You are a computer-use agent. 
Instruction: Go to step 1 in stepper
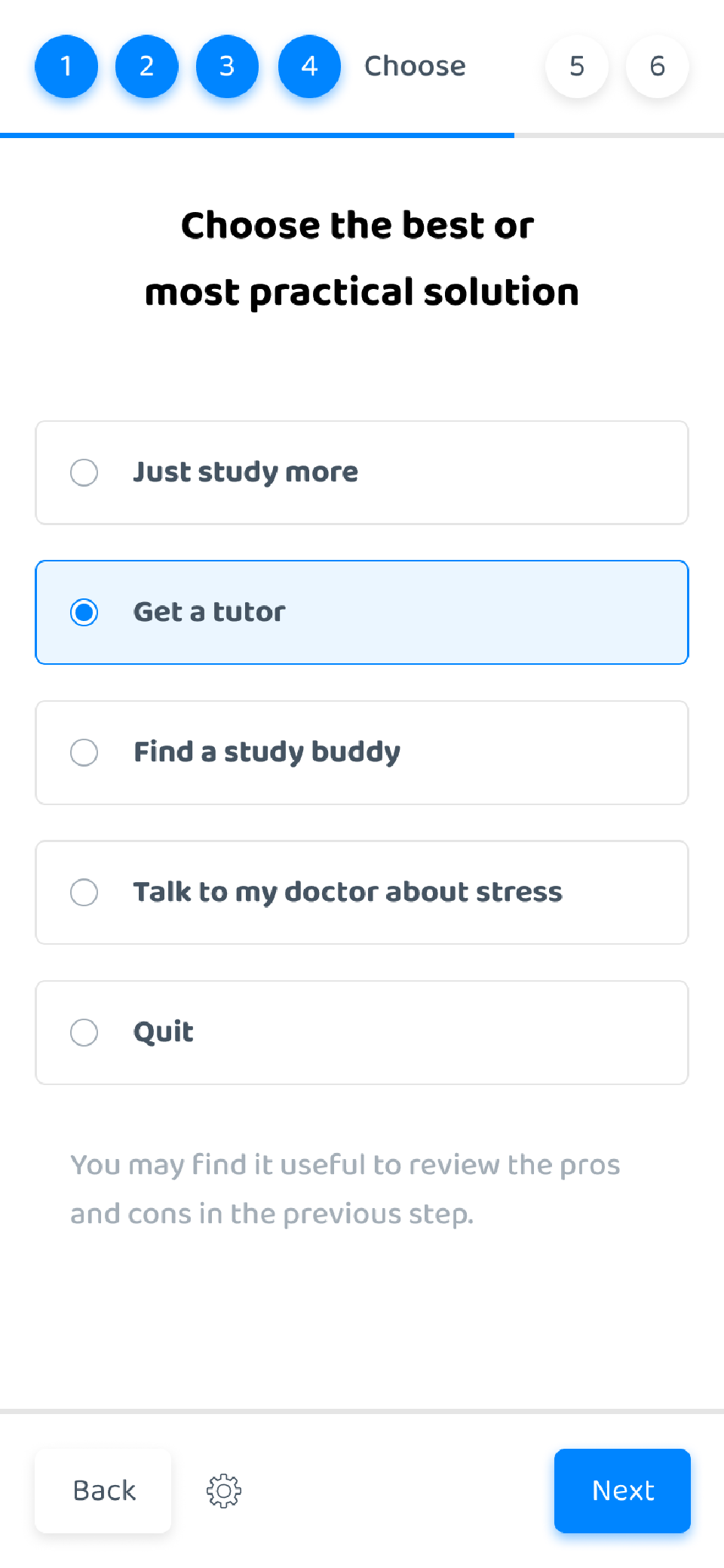tap(66, 66)
